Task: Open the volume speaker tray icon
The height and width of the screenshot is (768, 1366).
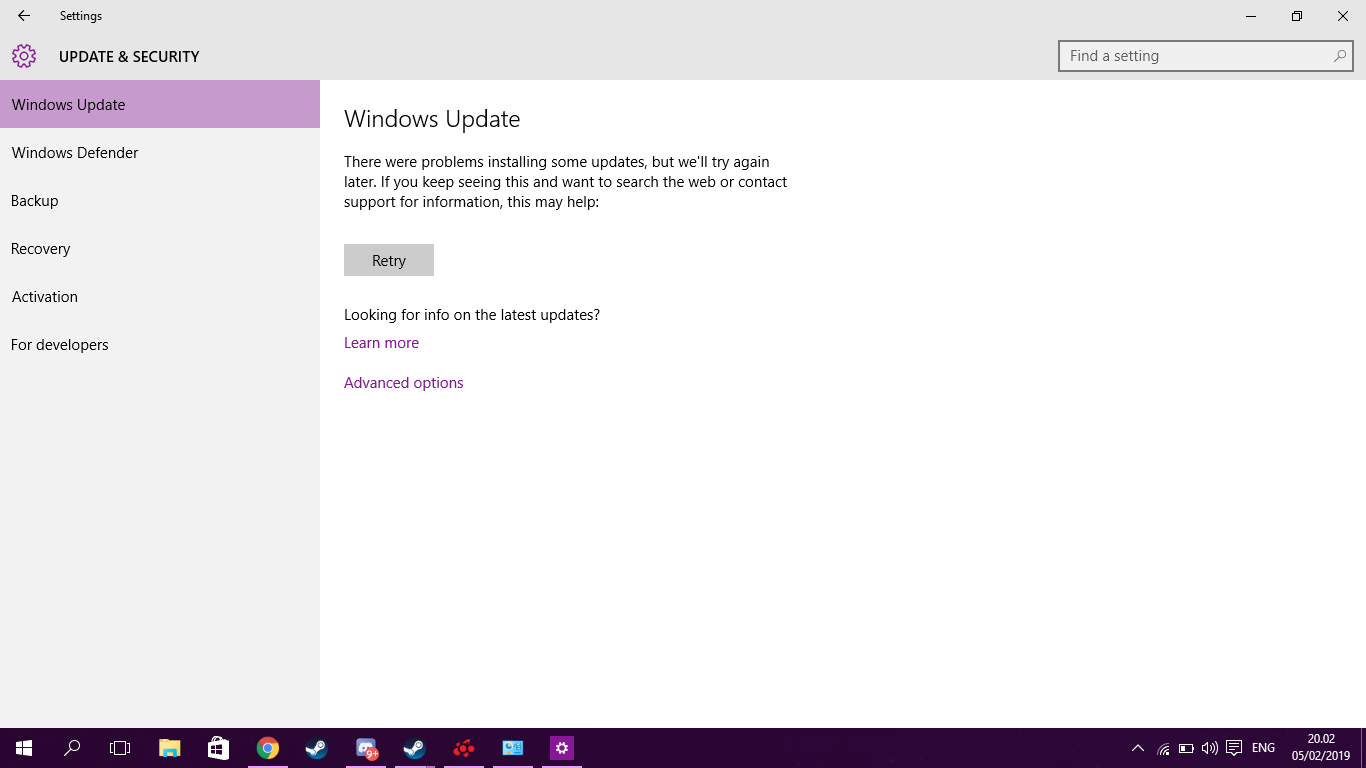Action: point(1210,748)
